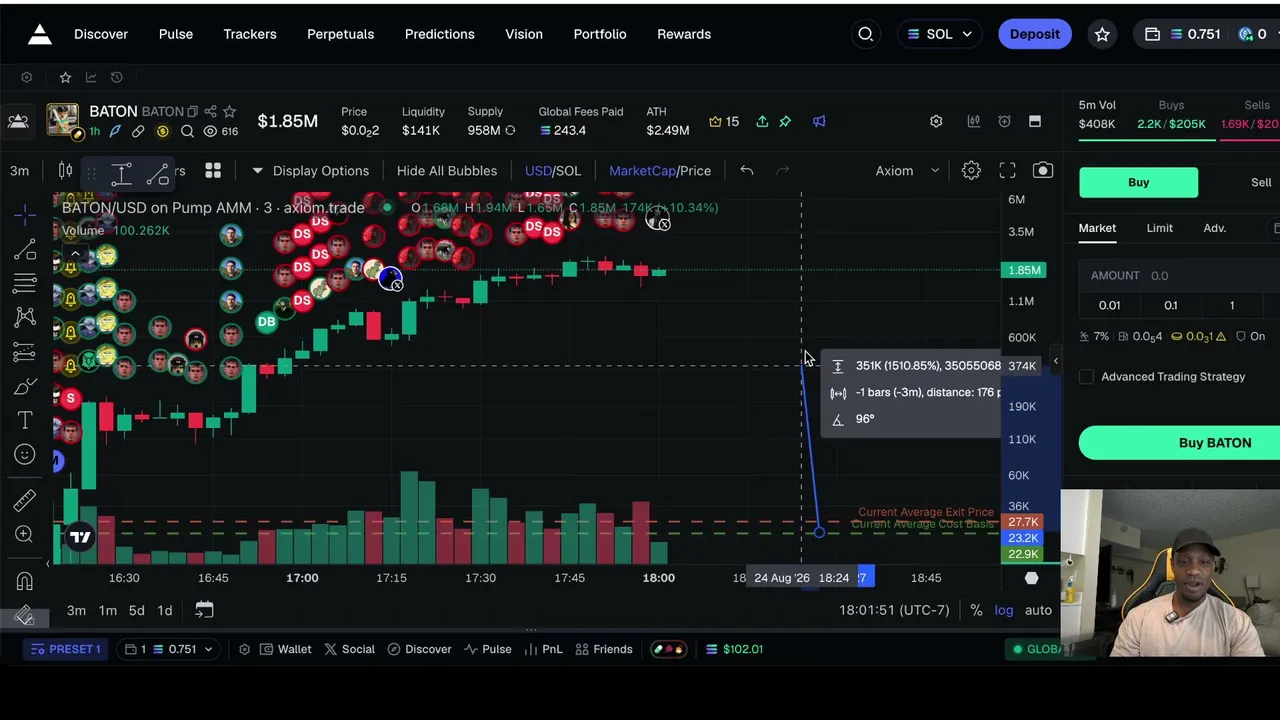This screenshot has height=720, width=1280.
Task: Select the zoom-in tool
Action: pyautogui.click(x=25, y=534)
